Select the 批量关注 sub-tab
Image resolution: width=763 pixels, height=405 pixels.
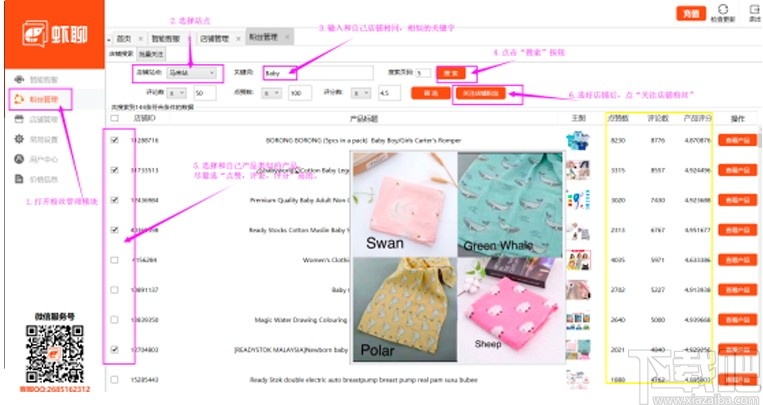[x=151, y=54]
